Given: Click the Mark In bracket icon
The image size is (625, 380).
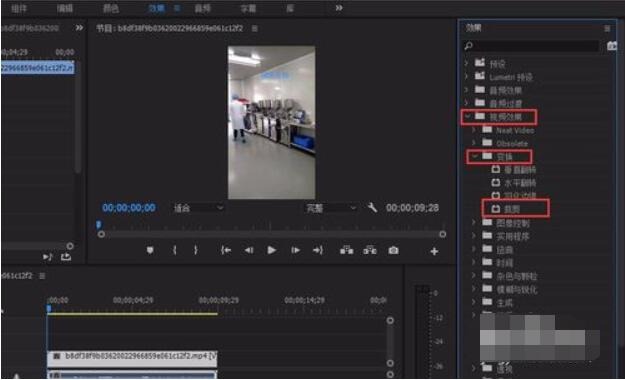Looking at the screenshot, I should click(175, 250).
